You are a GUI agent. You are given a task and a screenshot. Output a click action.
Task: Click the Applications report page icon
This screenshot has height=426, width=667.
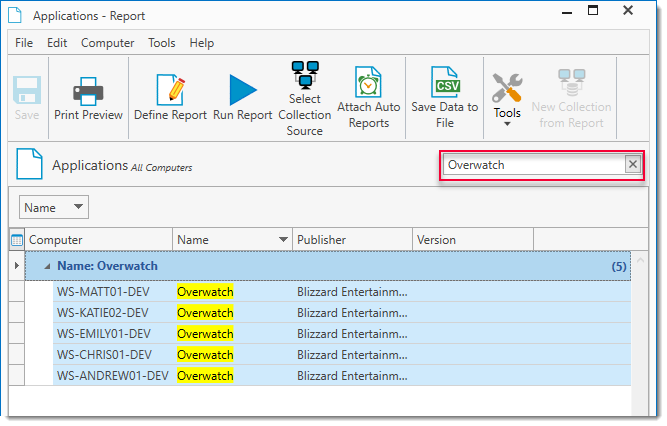(x=29, y=164)
